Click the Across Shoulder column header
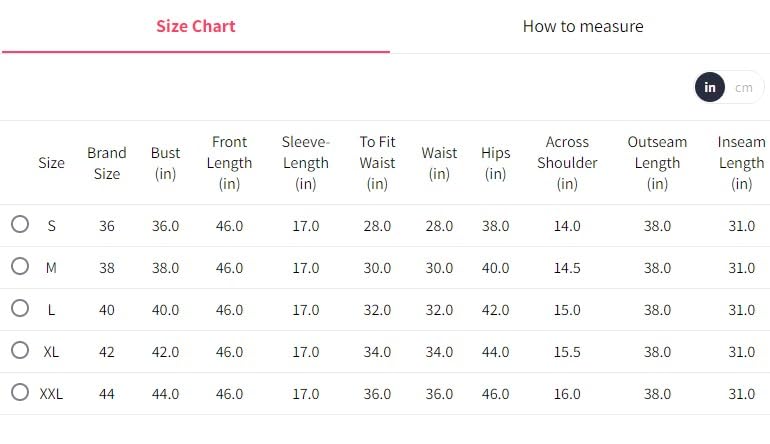770x444 pixels. tap(567, 163)
